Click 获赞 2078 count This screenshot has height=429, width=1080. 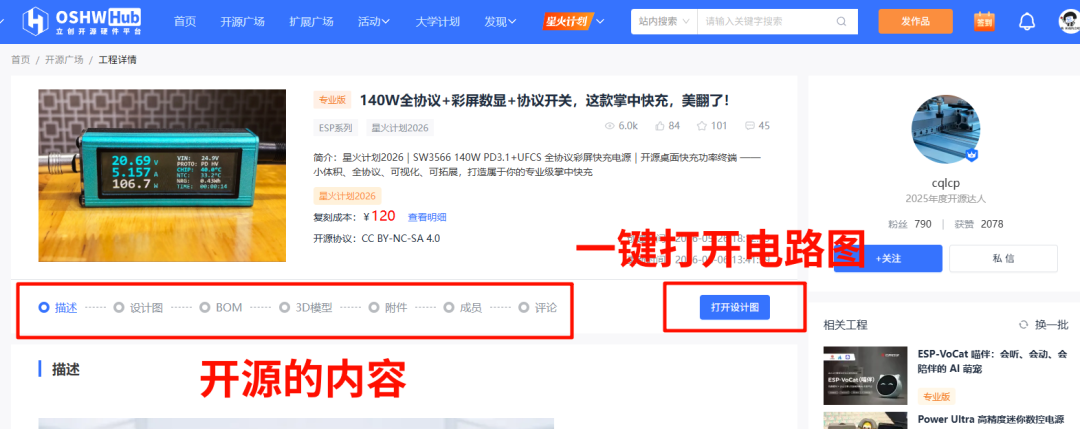979,224
